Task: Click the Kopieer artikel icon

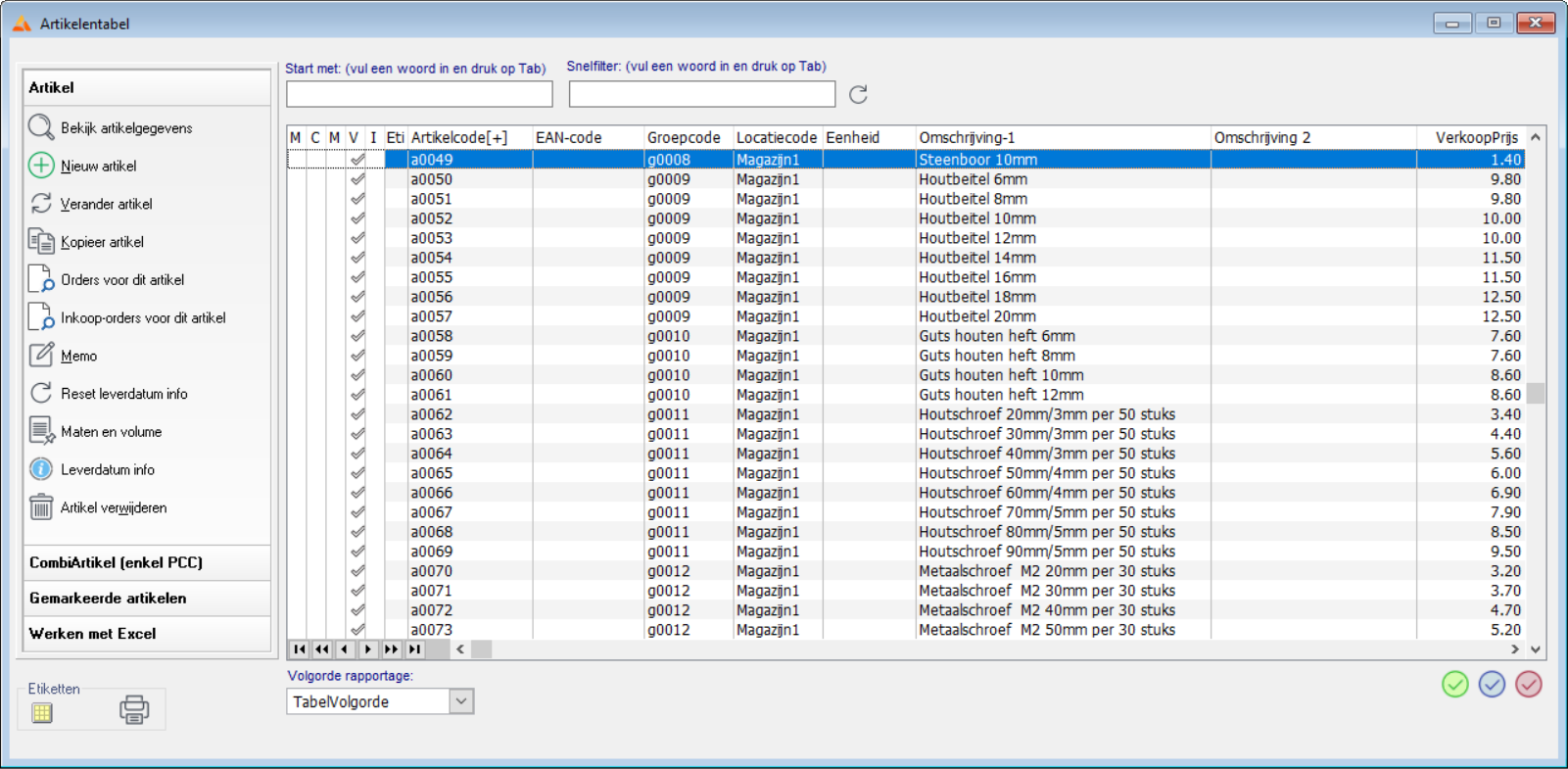Action: [41, 242]
